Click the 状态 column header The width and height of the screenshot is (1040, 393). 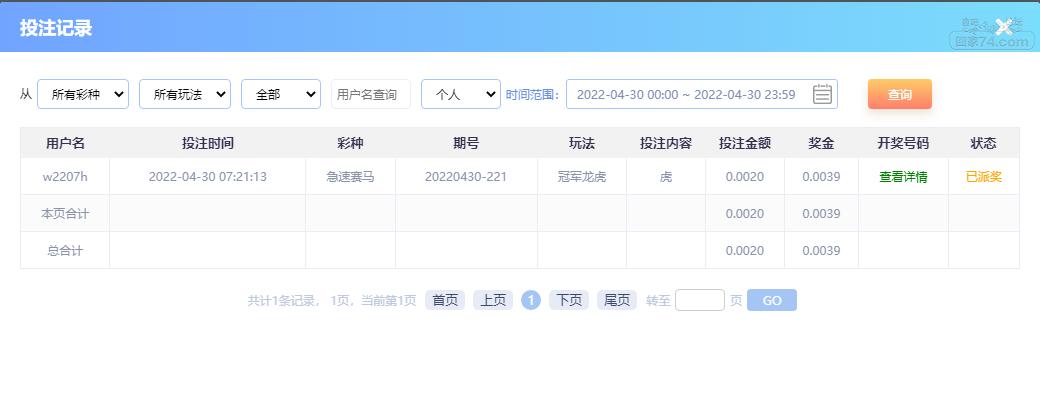click(x=984, y=143)
